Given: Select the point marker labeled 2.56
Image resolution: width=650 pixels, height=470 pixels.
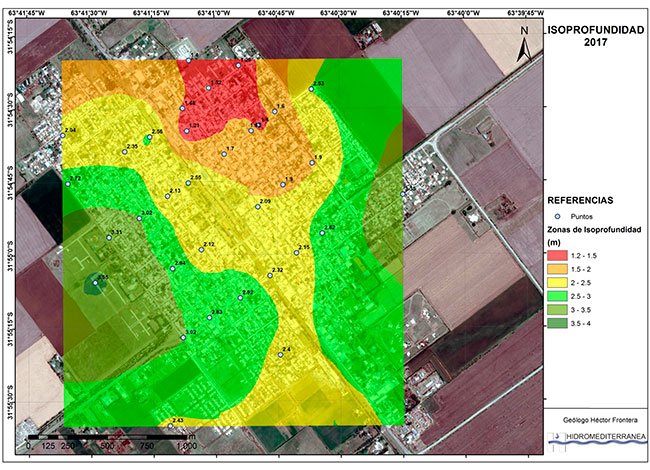Looking at the screenshot, I should click(150, 137).
